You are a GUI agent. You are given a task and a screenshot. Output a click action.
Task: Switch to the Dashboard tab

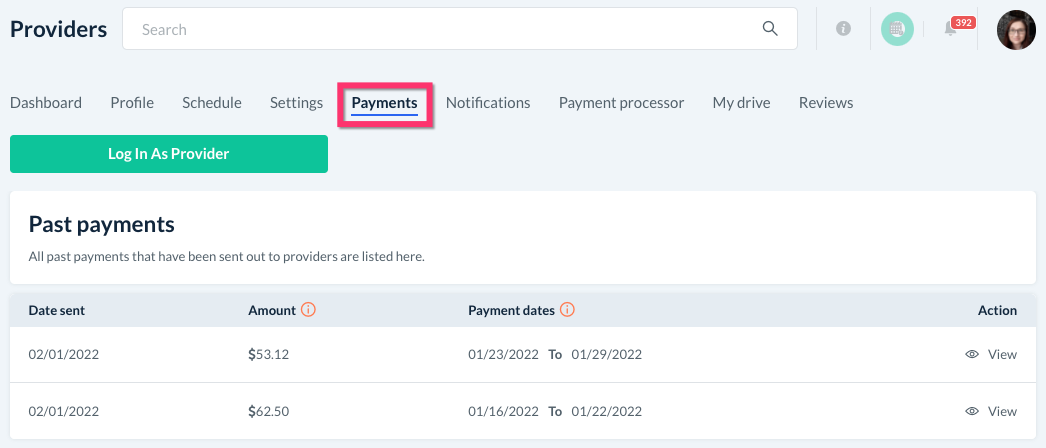pos(46,102)
